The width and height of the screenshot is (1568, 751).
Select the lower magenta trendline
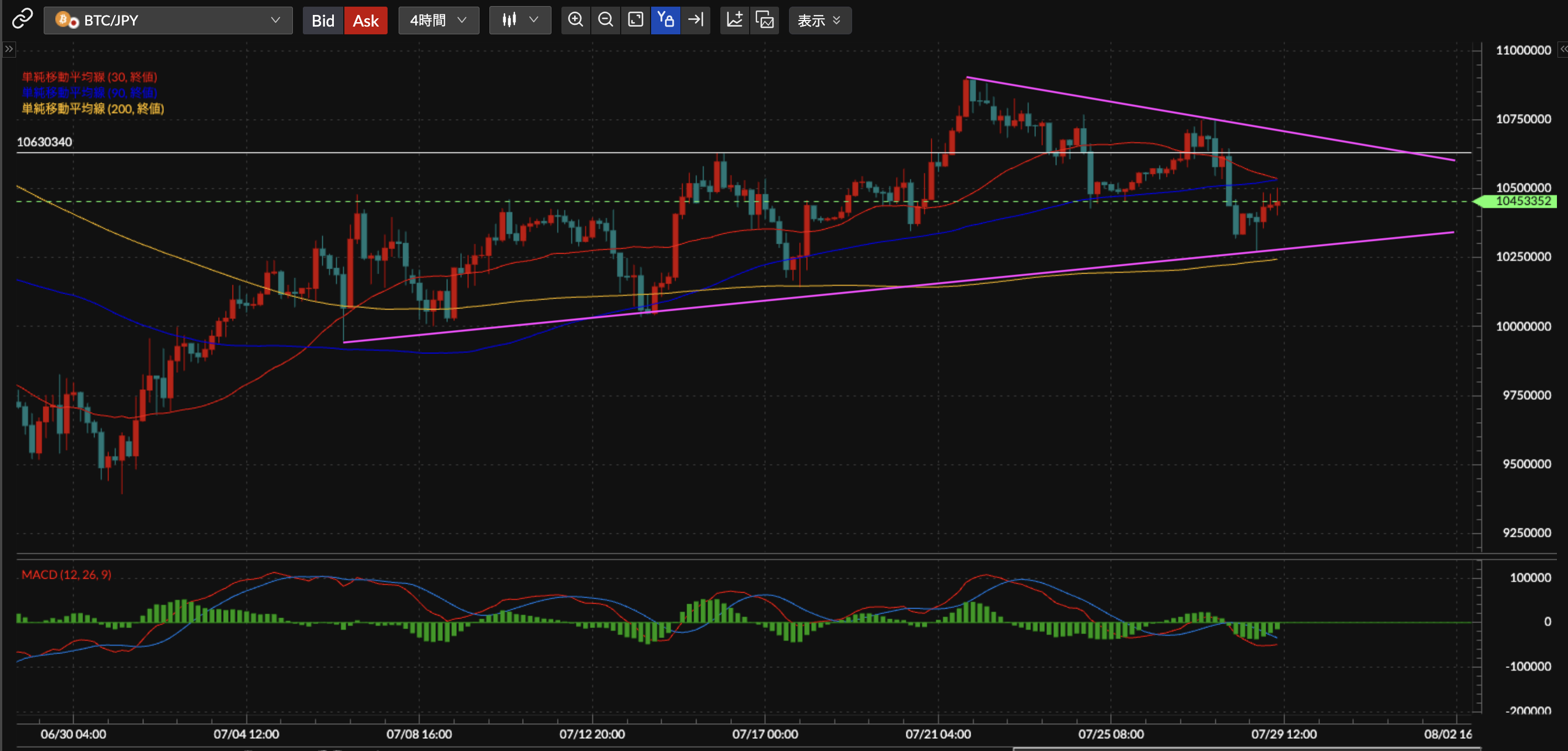(x=899, y=287)
